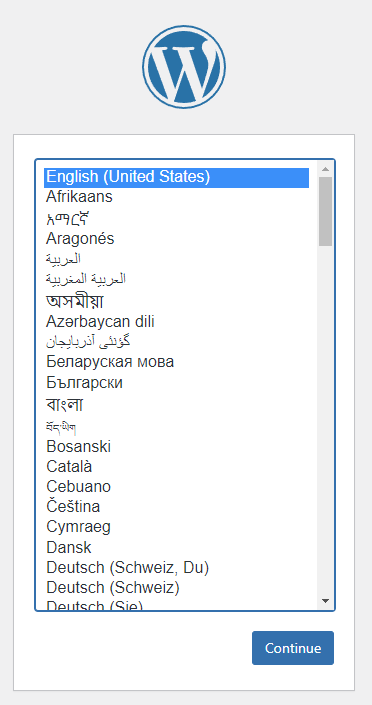
Task: Choose Aragonés language option
Action: click(x=176, y=238)
